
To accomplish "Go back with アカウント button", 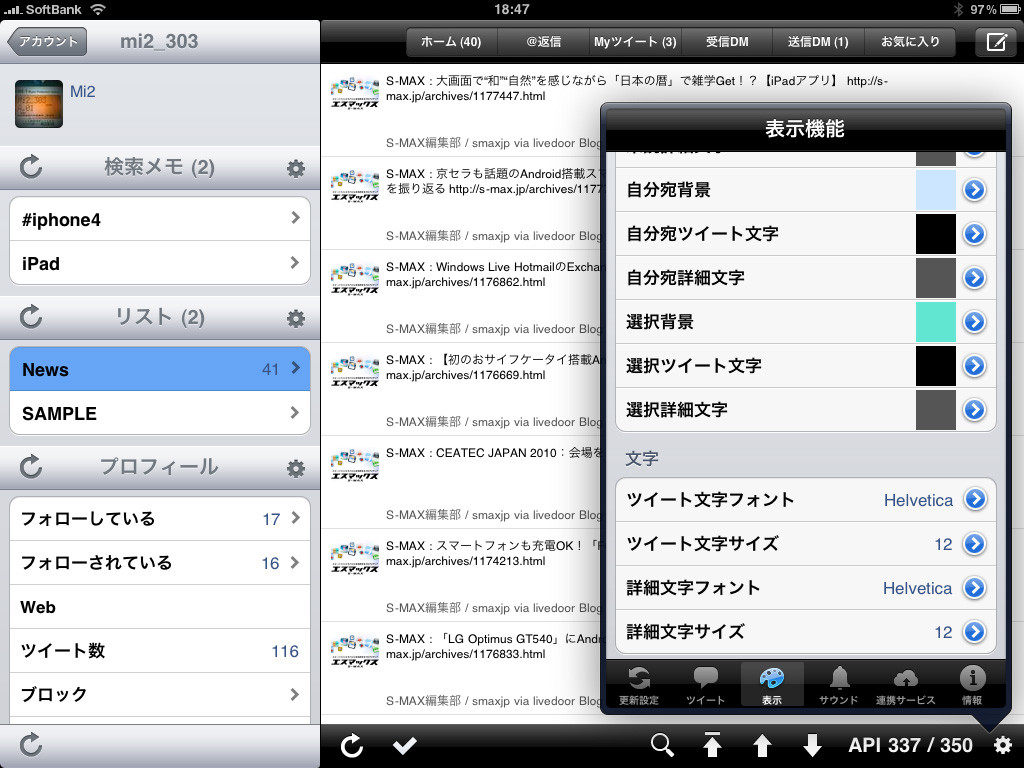I will coord(47,41).
